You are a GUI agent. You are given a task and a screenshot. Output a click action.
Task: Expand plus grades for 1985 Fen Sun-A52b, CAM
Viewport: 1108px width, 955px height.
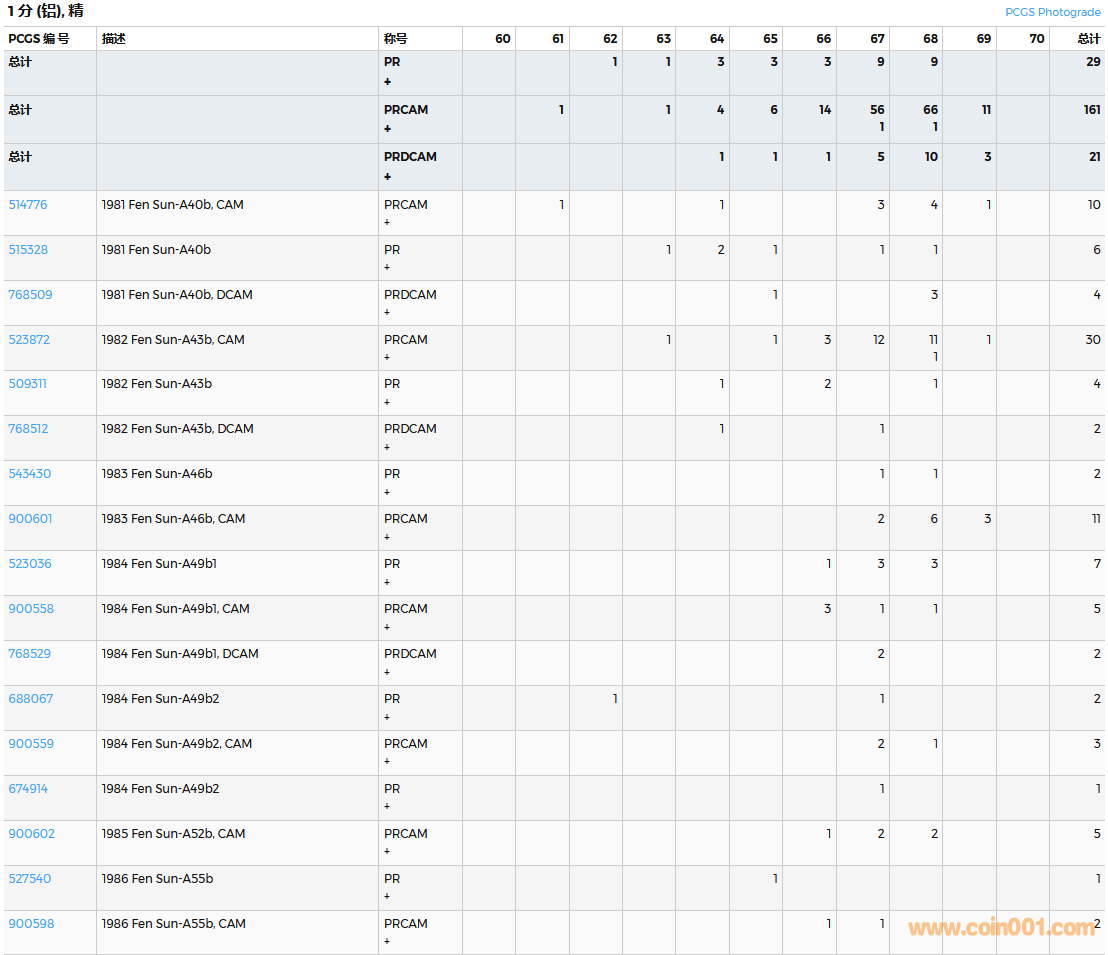pyautogui.click(x=388, y=852)
